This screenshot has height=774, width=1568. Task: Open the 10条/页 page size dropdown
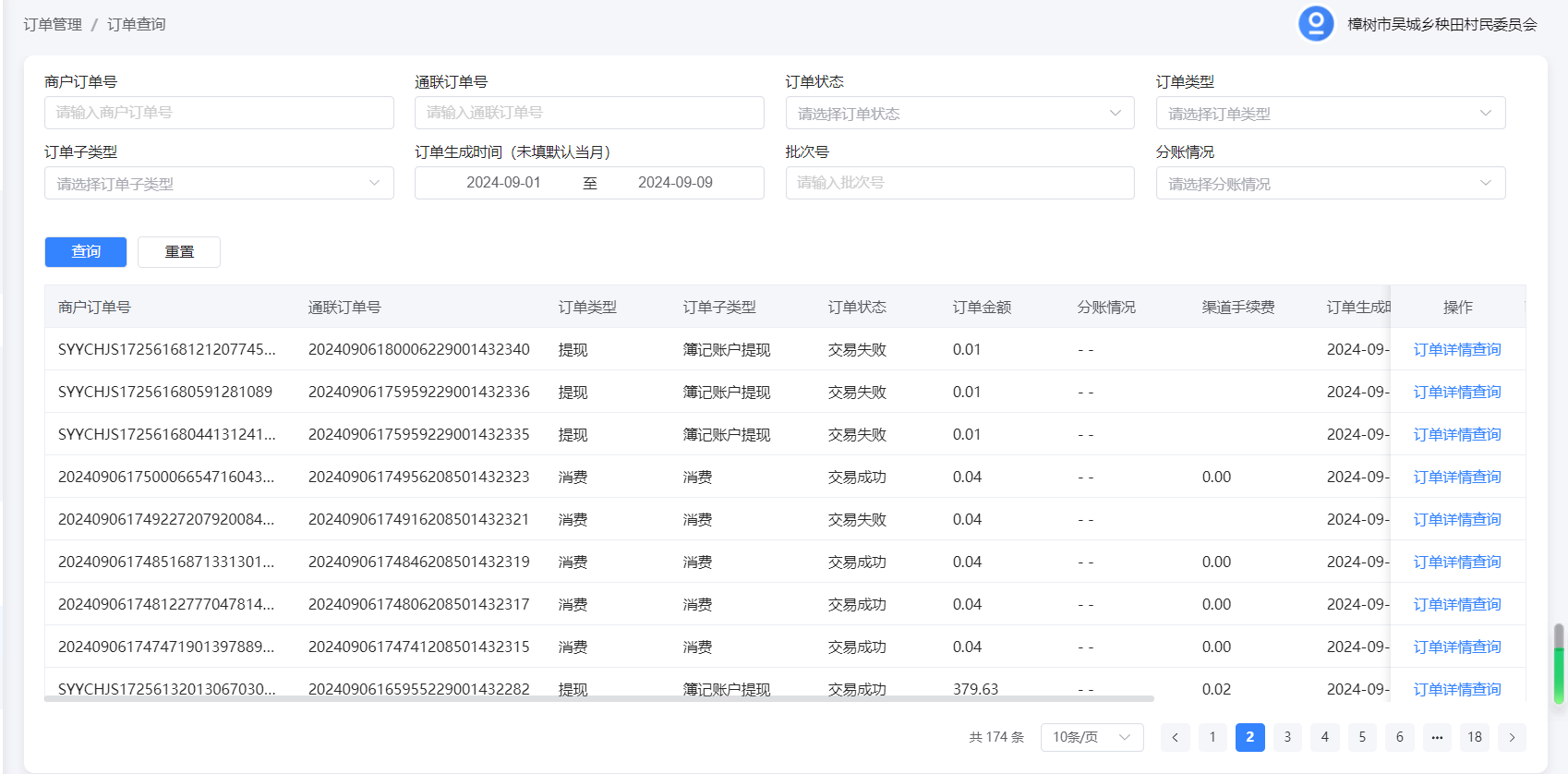pyautogui.click(x=1092, y=737)
